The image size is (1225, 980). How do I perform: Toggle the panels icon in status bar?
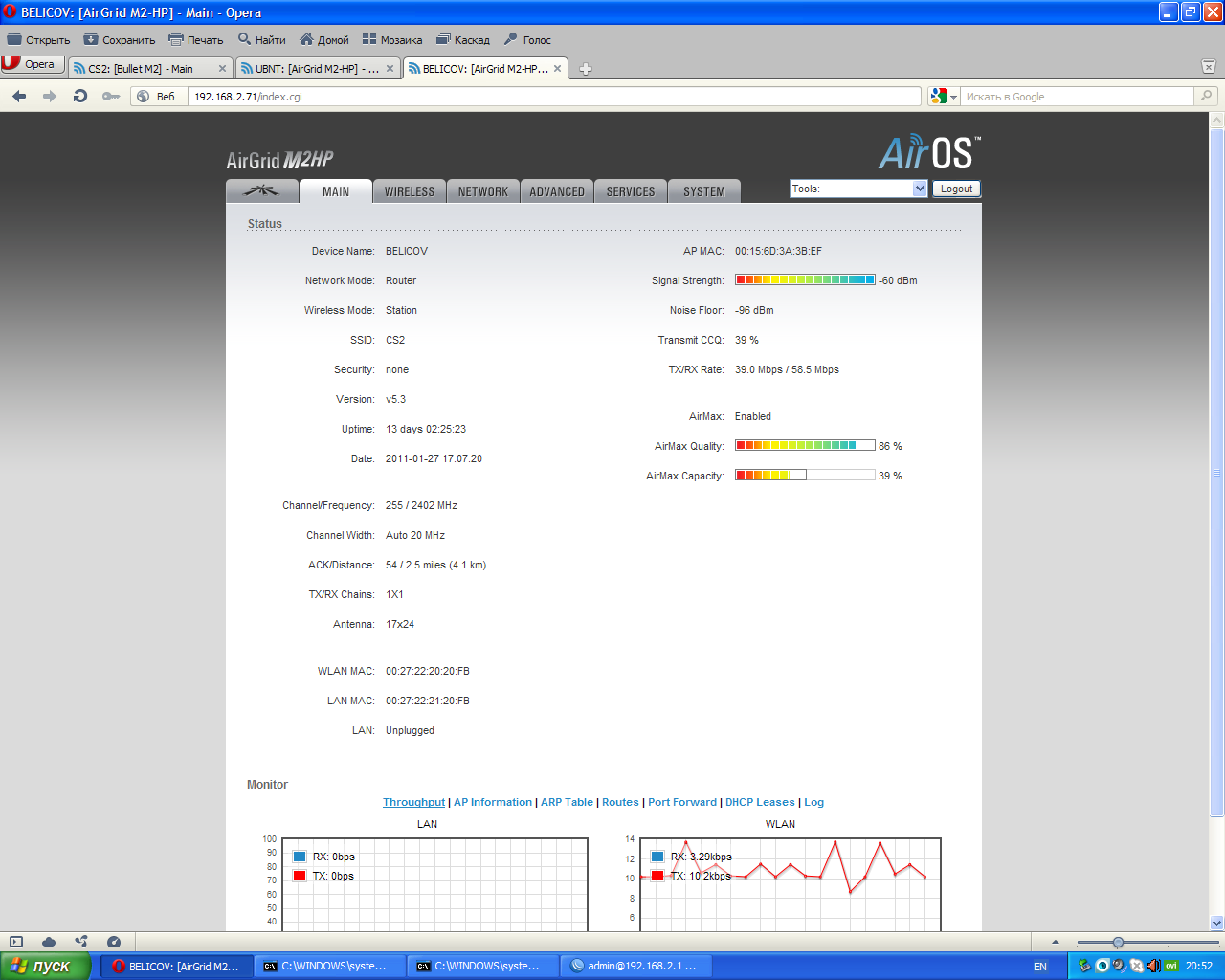16,942
